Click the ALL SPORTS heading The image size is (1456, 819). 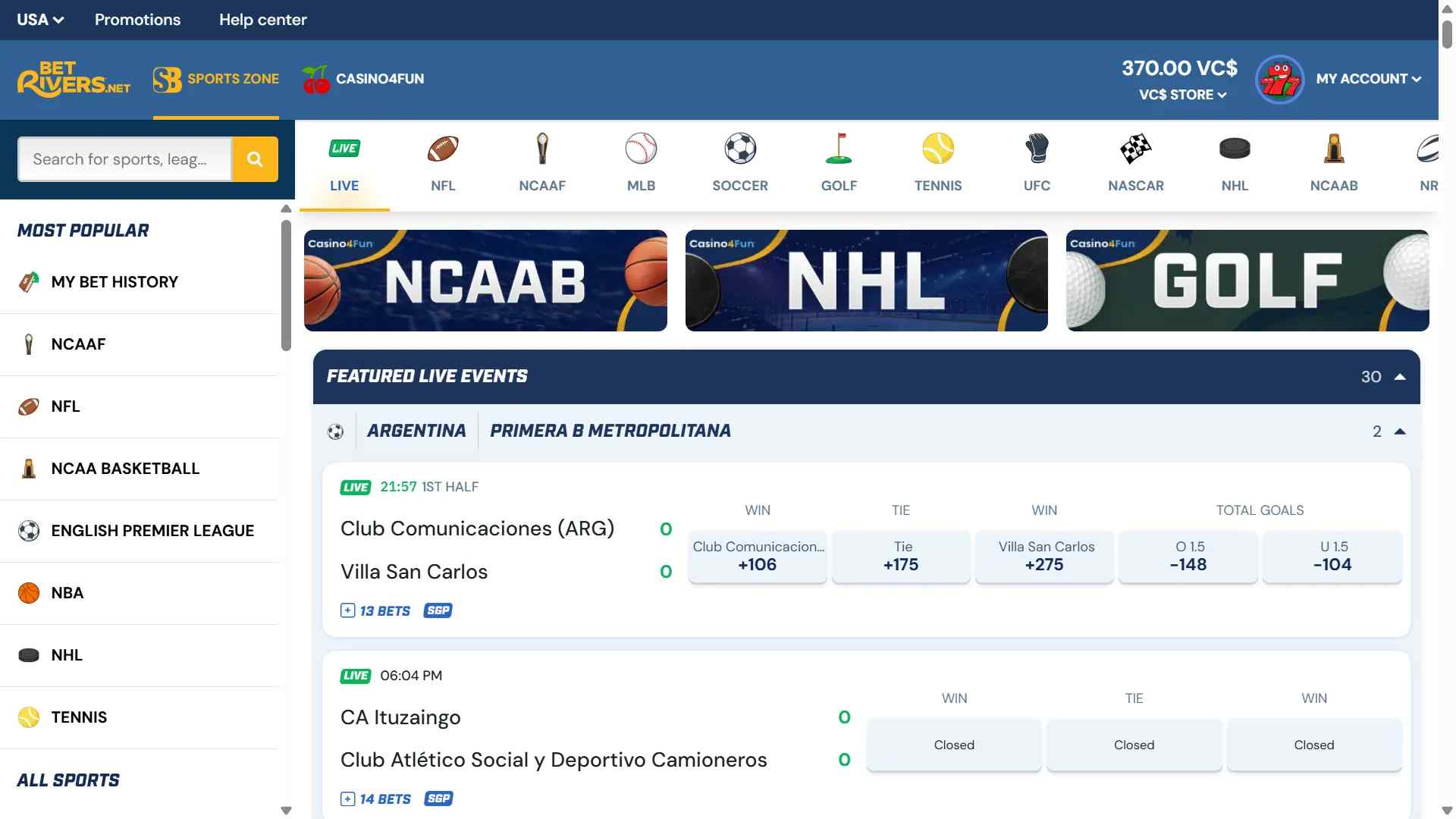click(x=68, y=780)
